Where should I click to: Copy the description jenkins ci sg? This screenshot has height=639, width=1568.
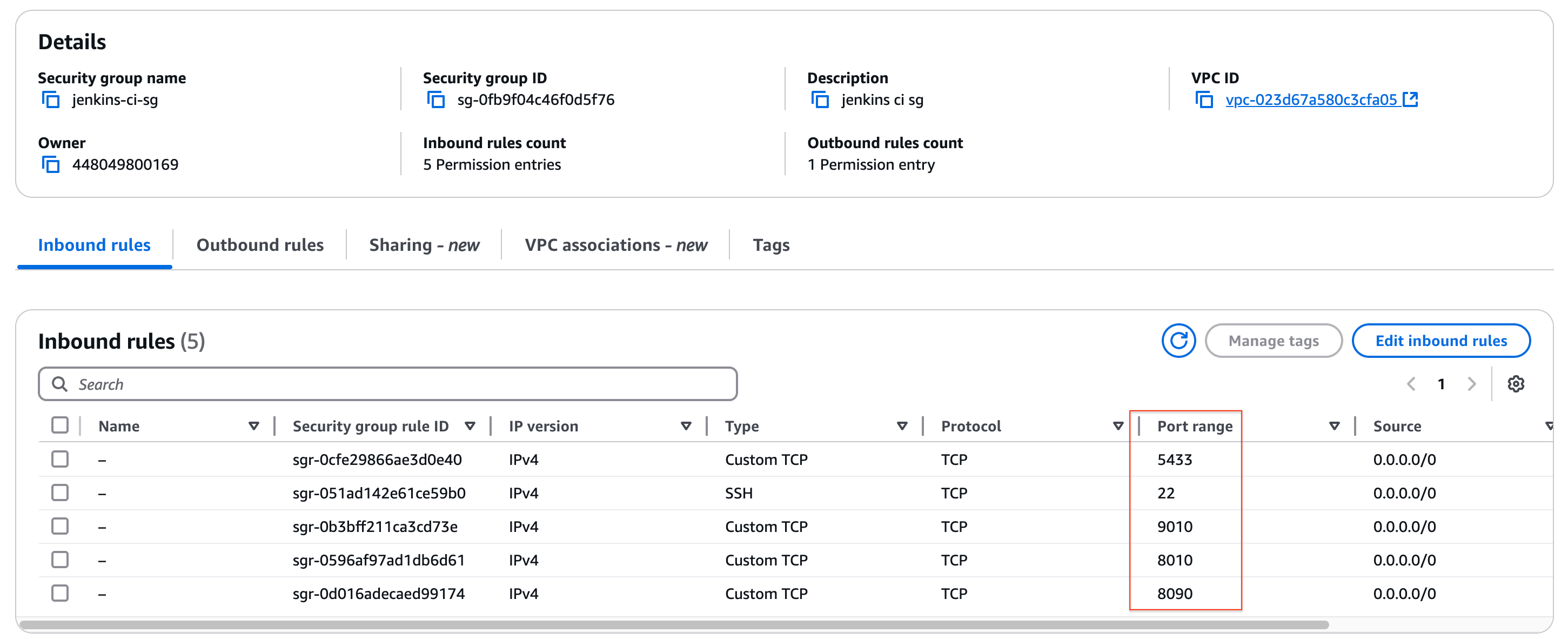(x=820, y=99)
